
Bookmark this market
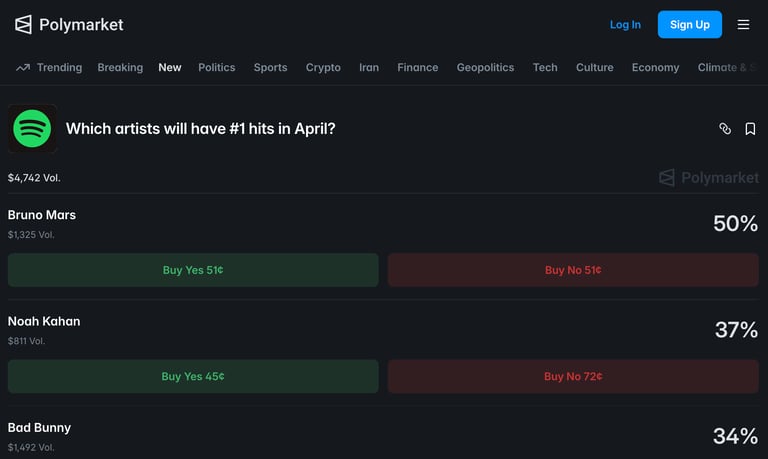pos(750,129)
